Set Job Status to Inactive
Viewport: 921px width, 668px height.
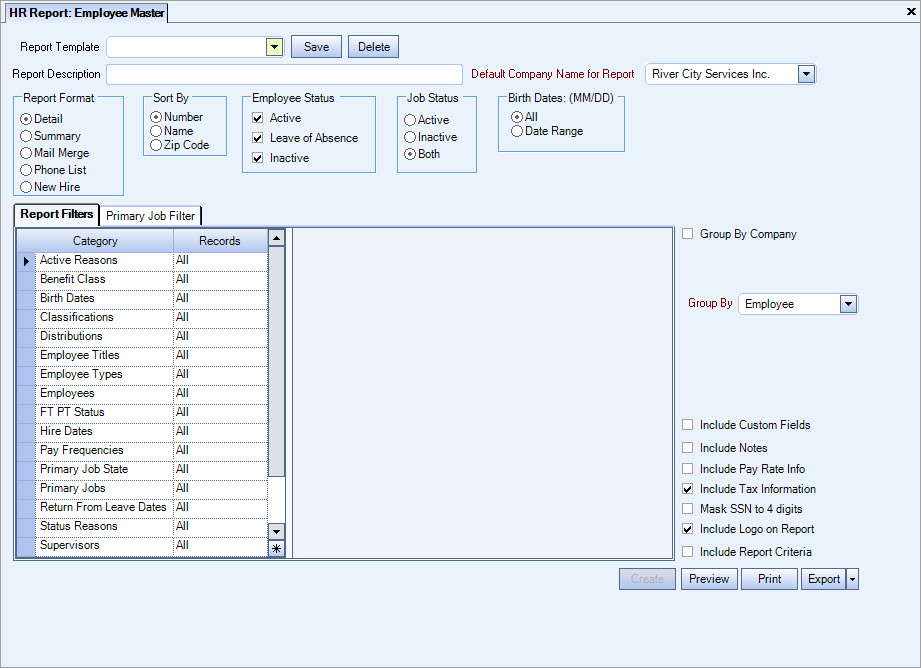click(412, 137)
